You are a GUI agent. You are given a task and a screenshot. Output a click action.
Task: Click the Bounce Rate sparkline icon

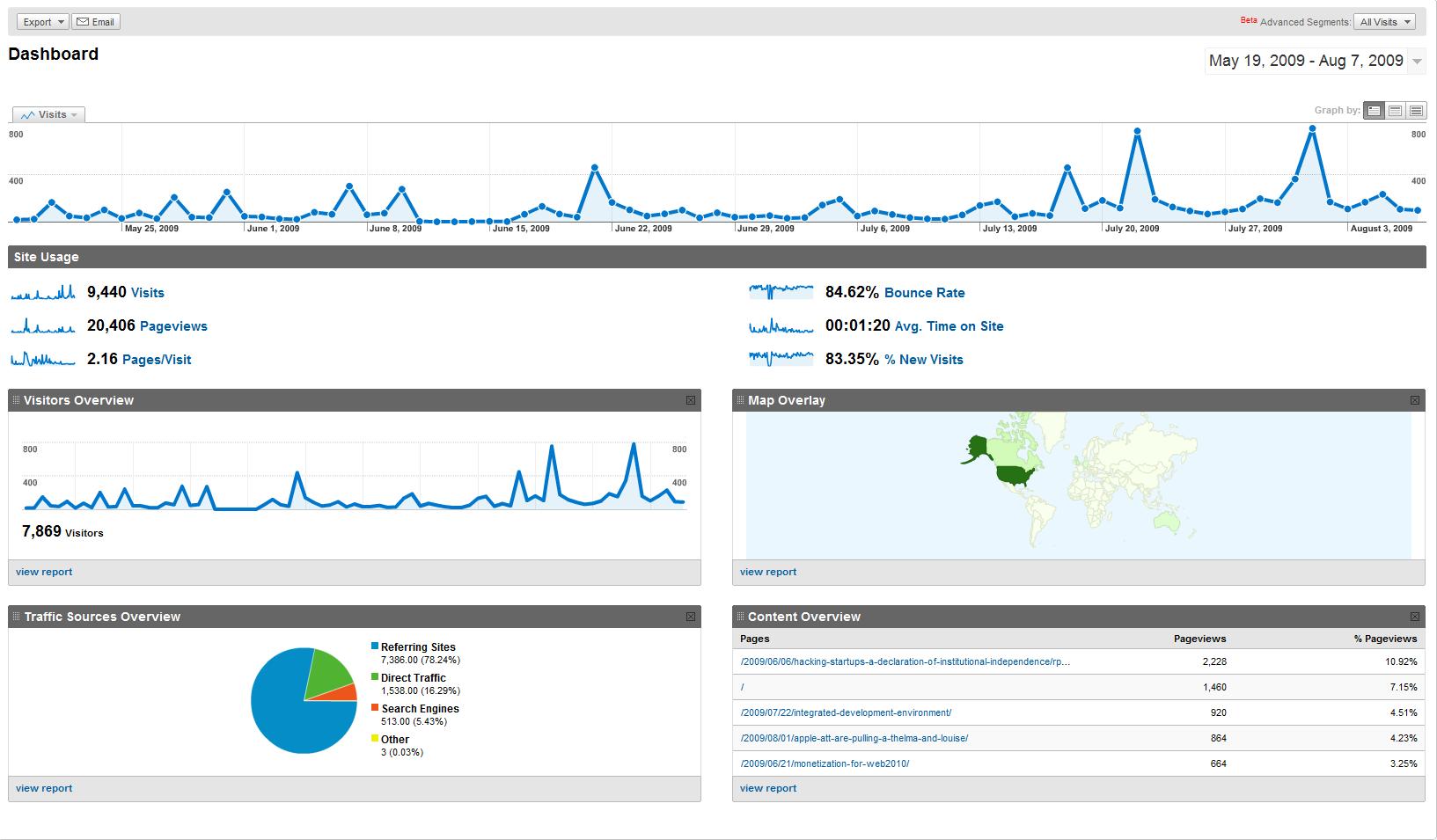[x=781, y=292]
